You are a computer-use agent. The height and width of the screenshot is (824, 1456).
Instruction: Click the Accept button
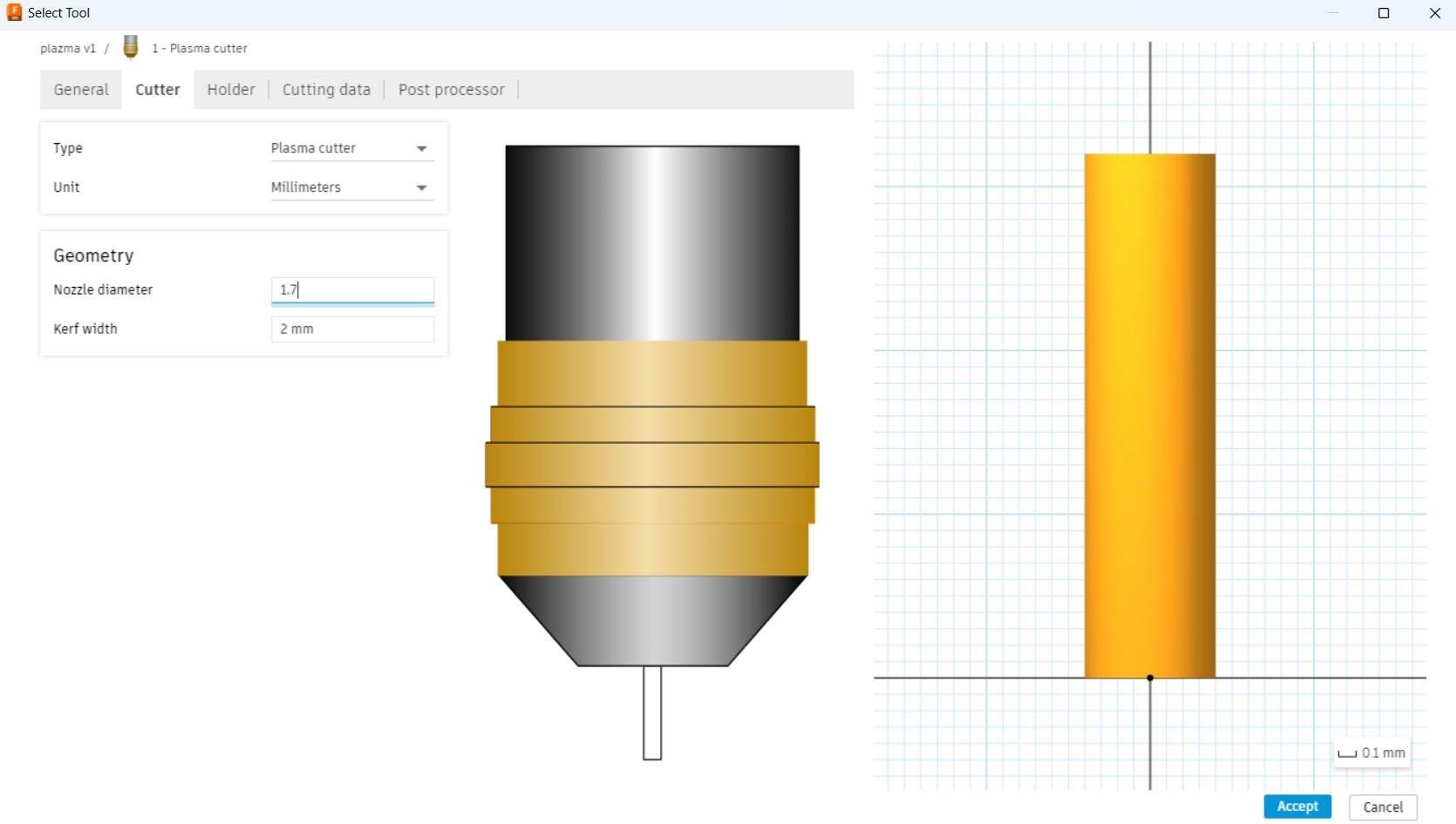(1297, 807)
